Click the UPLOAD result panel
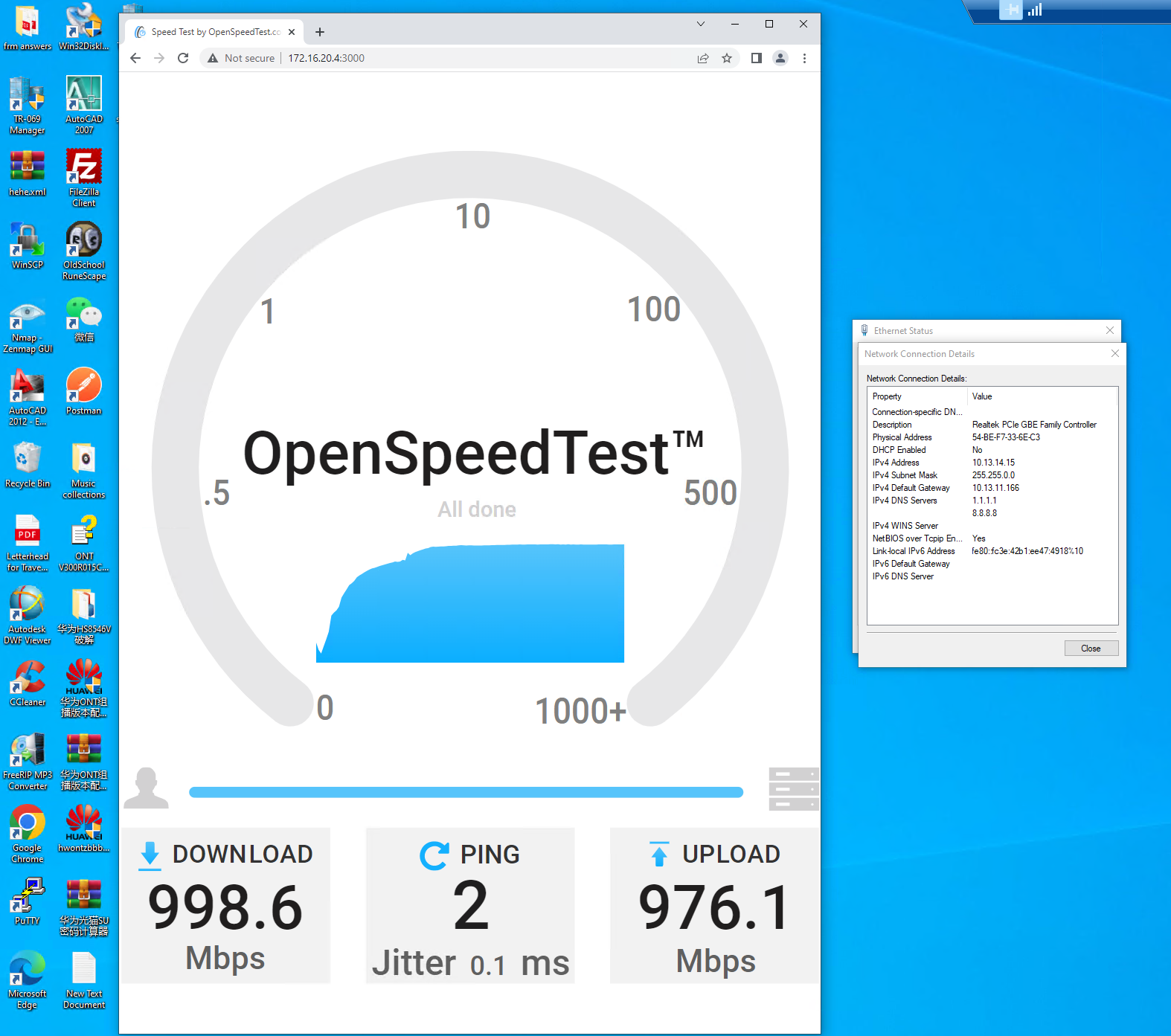The height and width of the screenshot is (1036, 1171). (715, 905)
